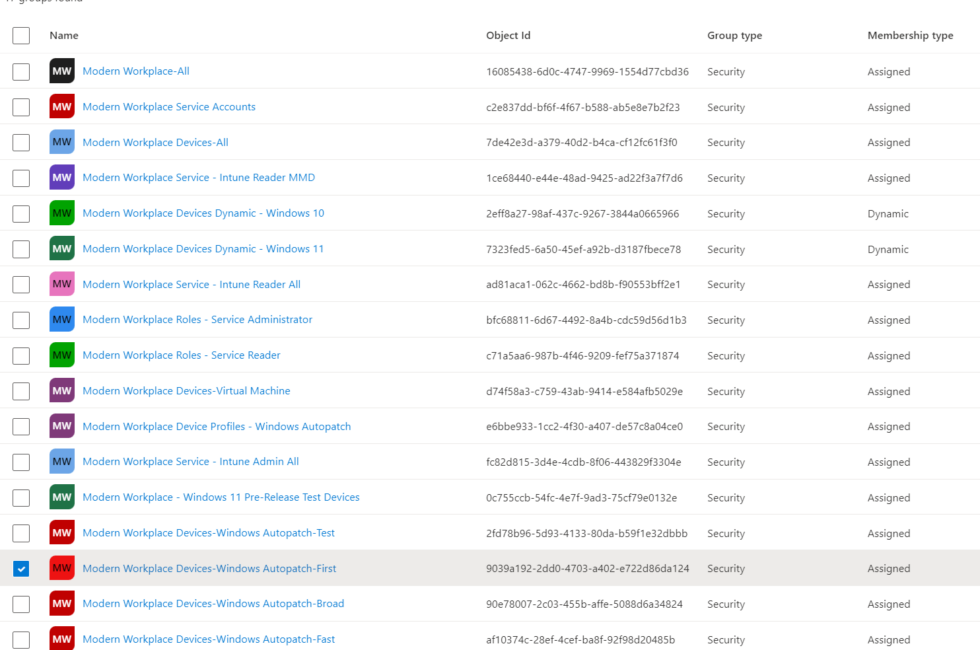Tick checkbox for Devices Dynamic - Windows 10

[x=21, y=214]
